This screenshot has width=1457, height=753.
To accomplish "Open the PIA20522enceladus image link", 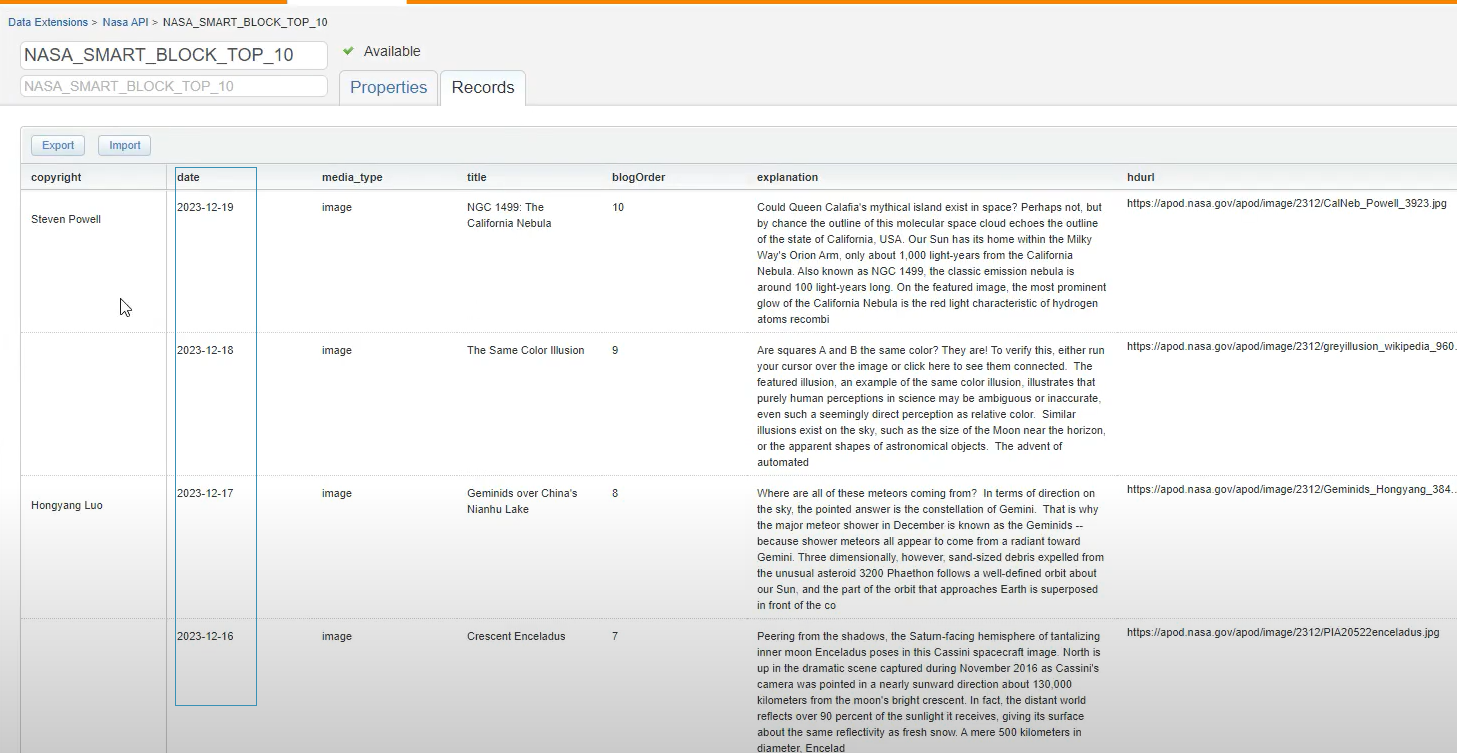I will pyautogui.click(x=1283, y=632).
